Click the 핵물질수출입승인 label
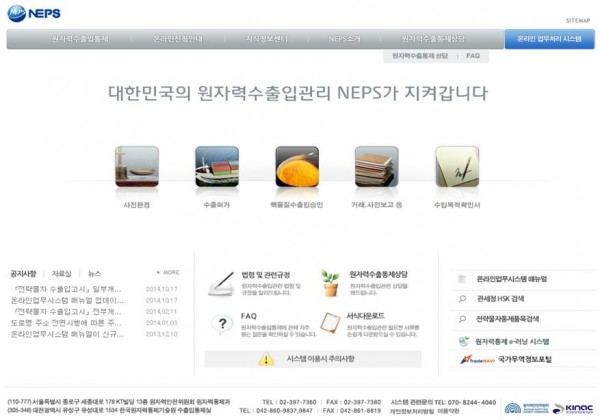 (297, 205)
